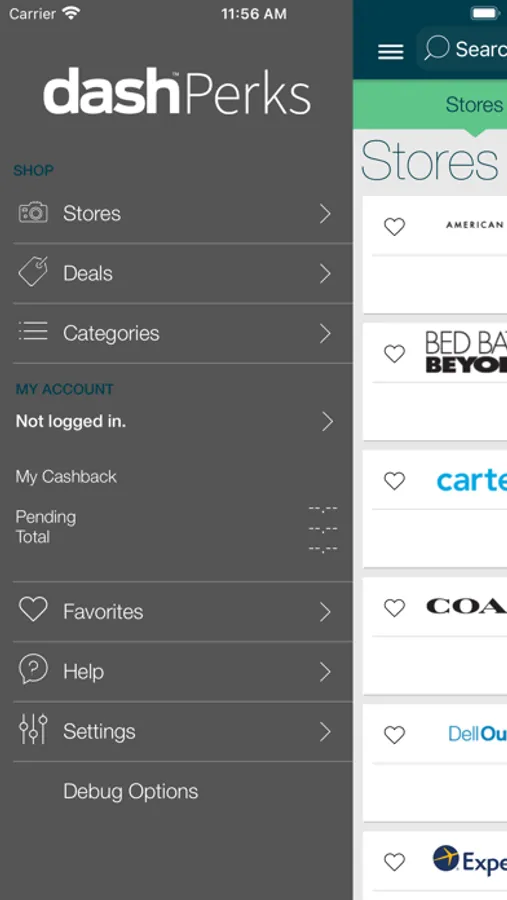Screen dimensions: 507x900
Task: Click the search magnifier icon
Action: pyautogui.click(x=436, y=48)
